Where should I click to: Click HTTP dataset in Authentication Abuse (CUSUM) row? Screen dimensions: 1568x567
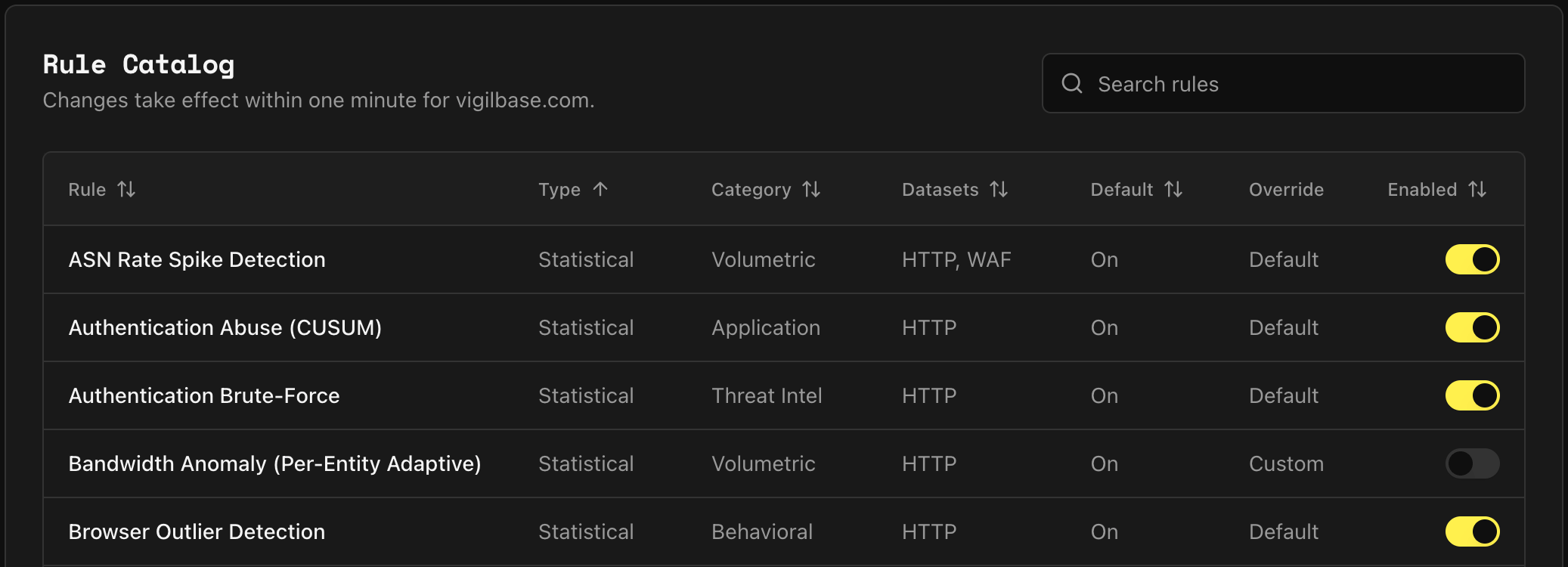(x=929, y=327)
